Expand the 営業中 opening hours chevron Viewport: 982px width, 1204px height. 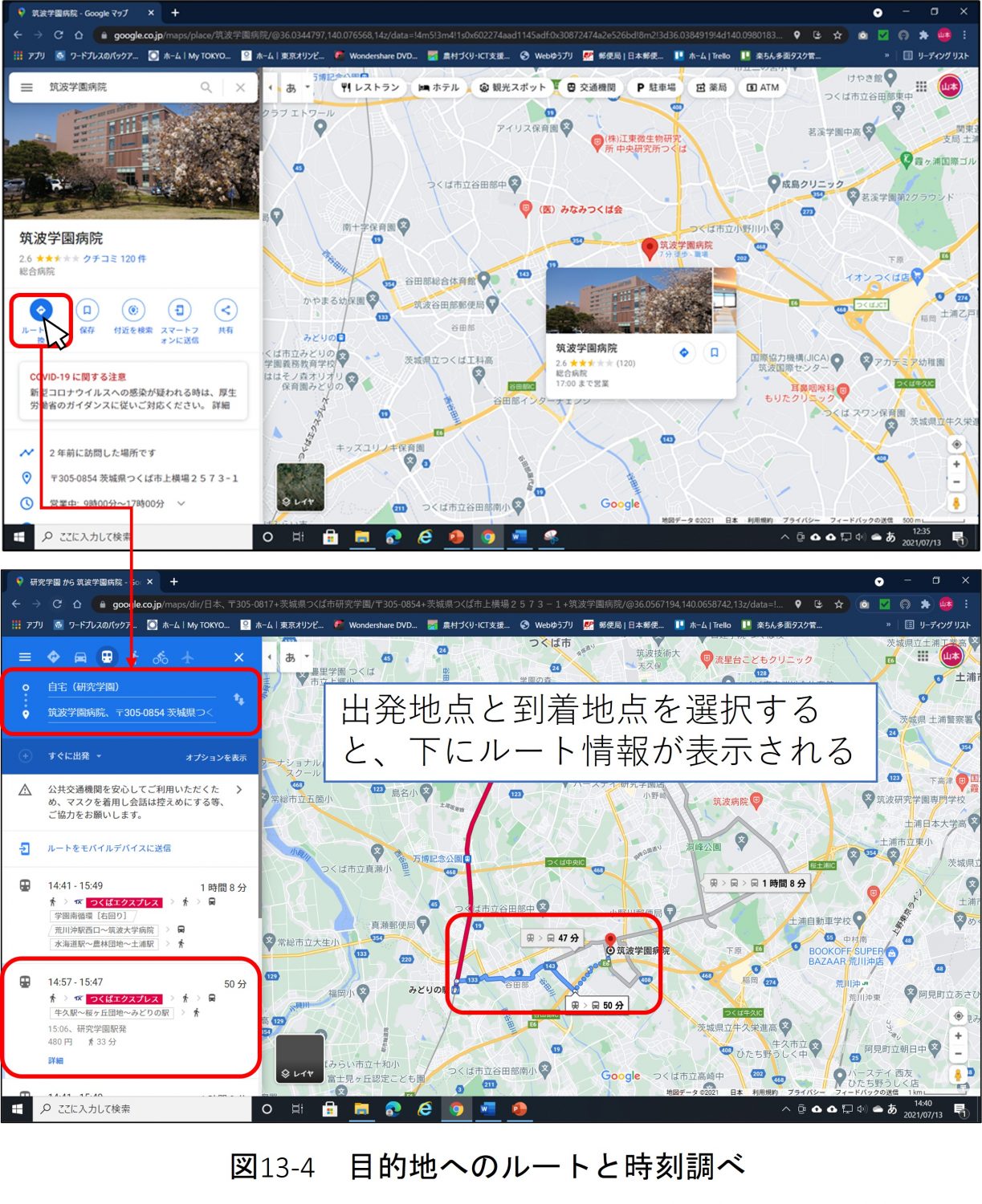click(x=181, y=503)
